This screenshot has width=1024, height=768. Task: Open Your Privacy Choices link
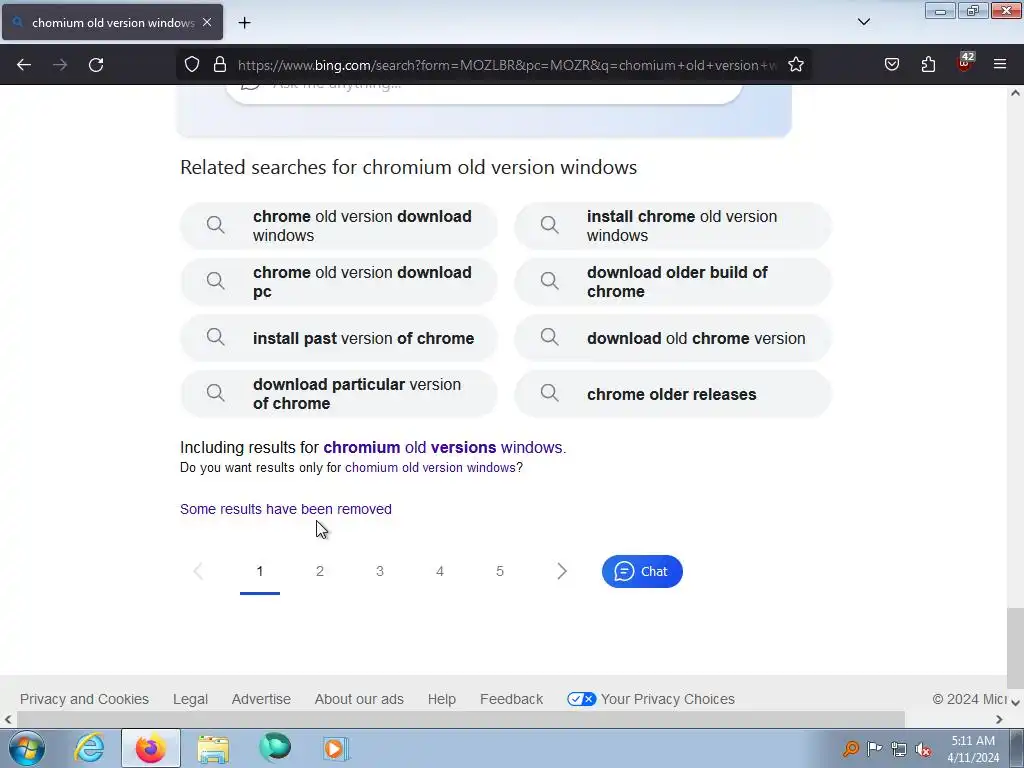651,699
